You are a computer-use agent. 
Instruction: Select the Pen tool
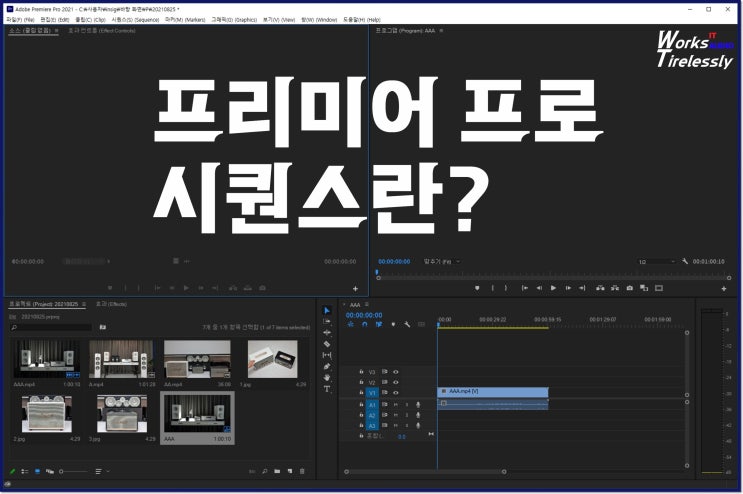click(x=327, y=366)
